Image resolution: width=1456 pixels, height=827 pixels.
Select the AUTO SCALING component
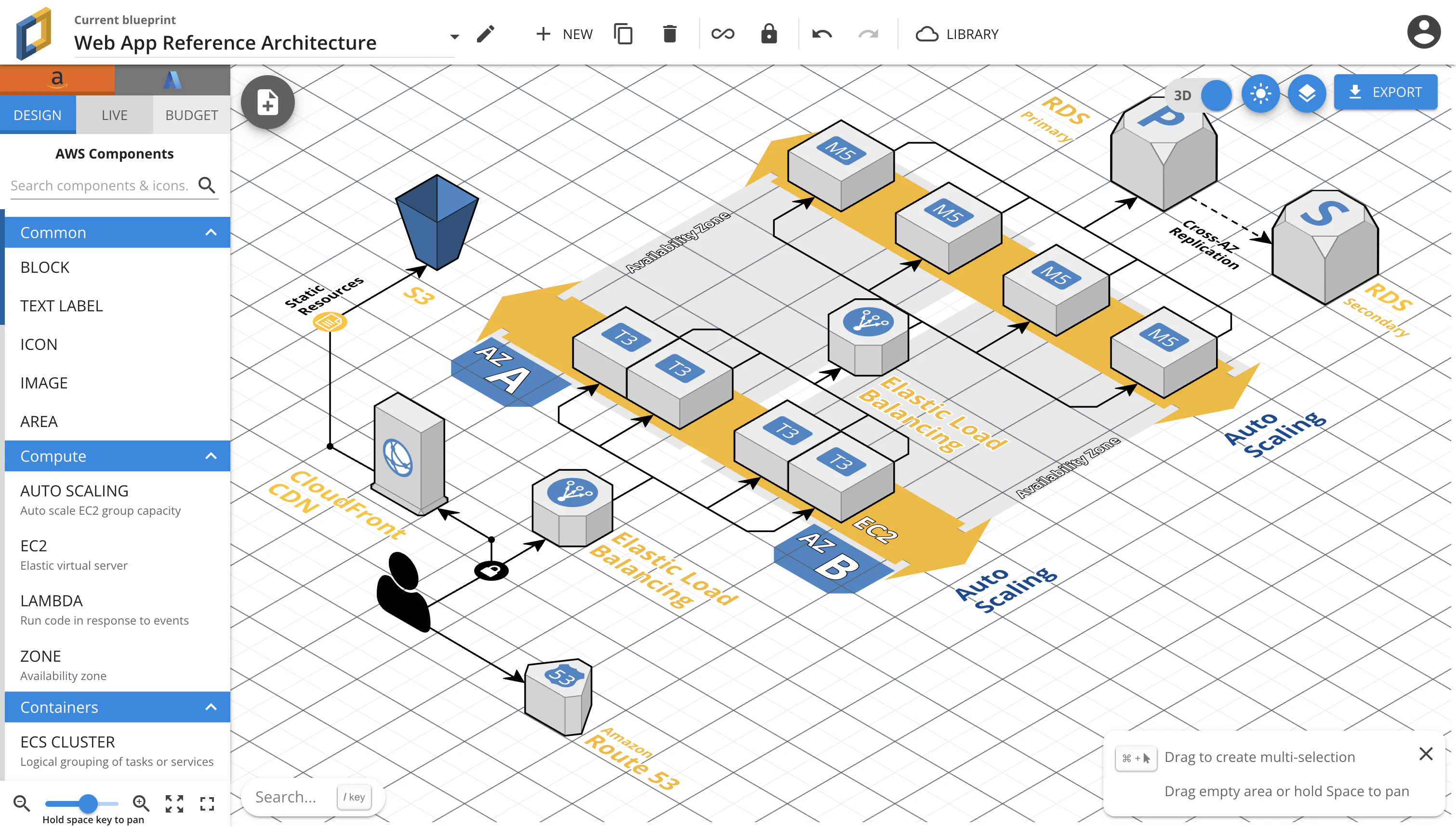[x=118, y=499]
